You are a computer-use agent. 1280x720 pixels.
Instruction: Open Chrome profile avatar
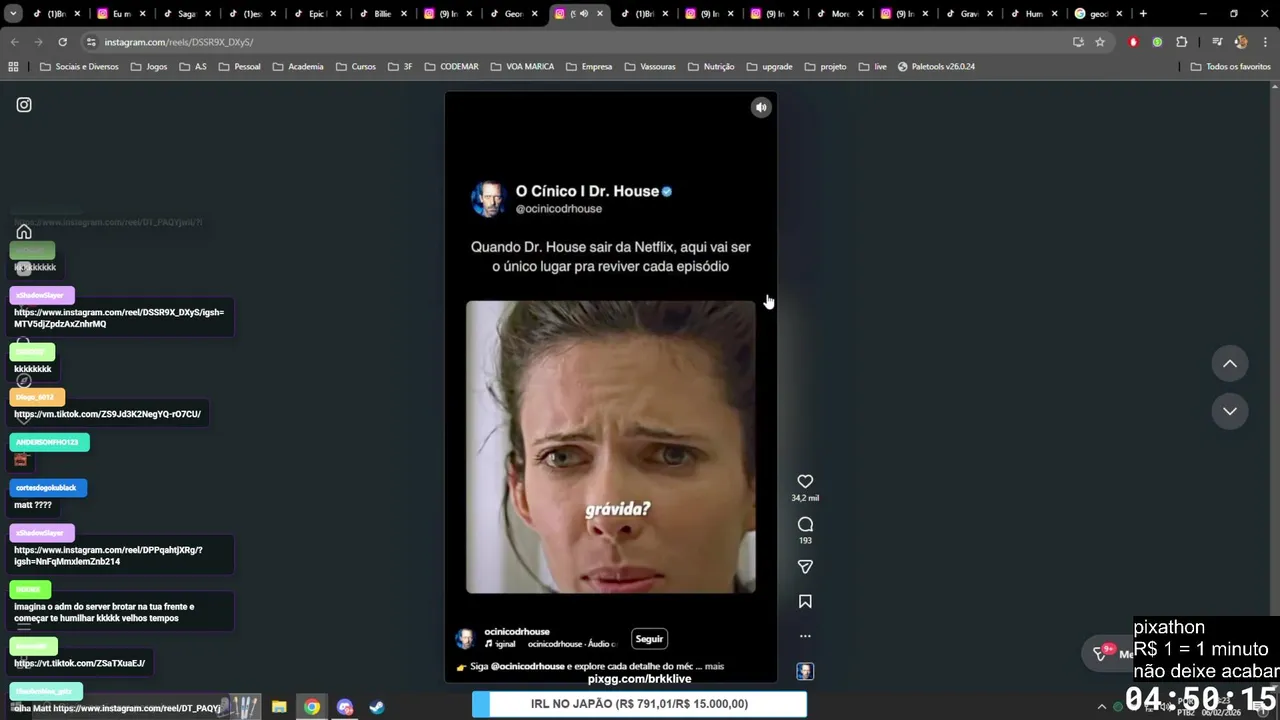pyautogui.click(x=1241, y=42)
